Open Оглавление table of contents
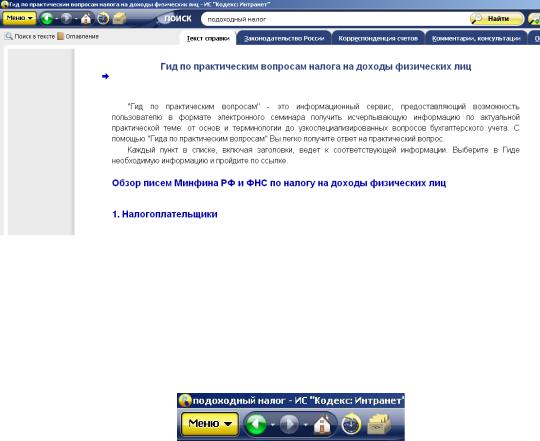Viewport: 540px width, 441px height. tap(82, 36)
